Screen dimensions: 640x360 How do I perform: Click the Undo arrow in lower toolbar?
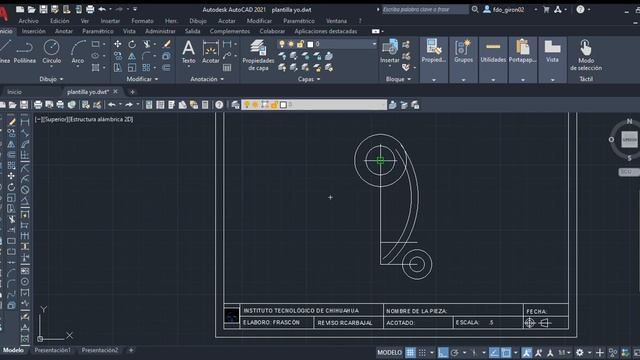click(111, 105)
